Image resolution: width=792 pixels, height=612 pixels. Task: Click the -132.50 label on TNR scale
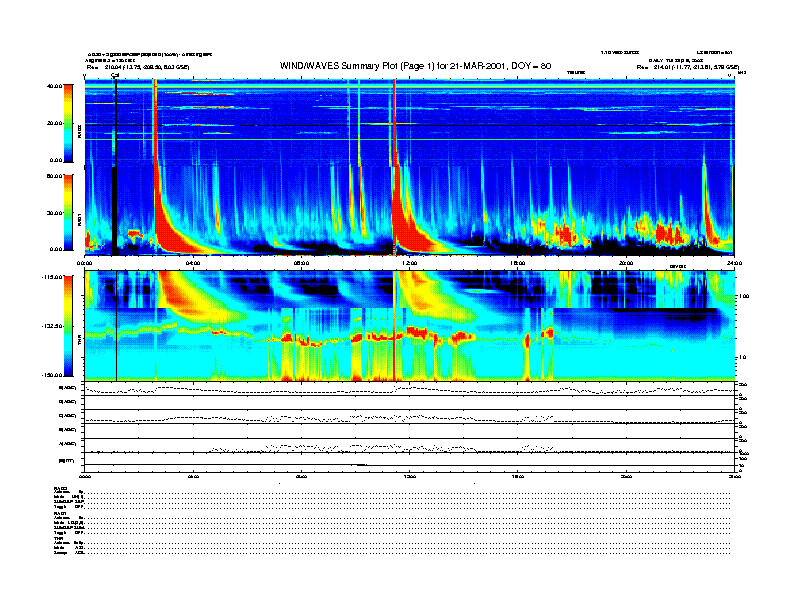point(52,326)
